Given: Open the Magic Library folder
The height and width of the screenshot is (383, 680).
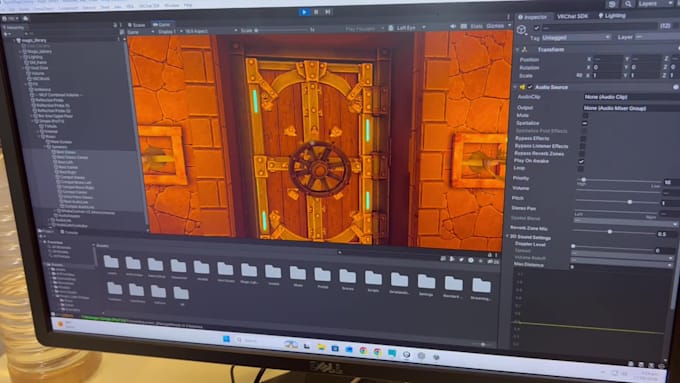Looking at the screenshot, I should point(249,272).
